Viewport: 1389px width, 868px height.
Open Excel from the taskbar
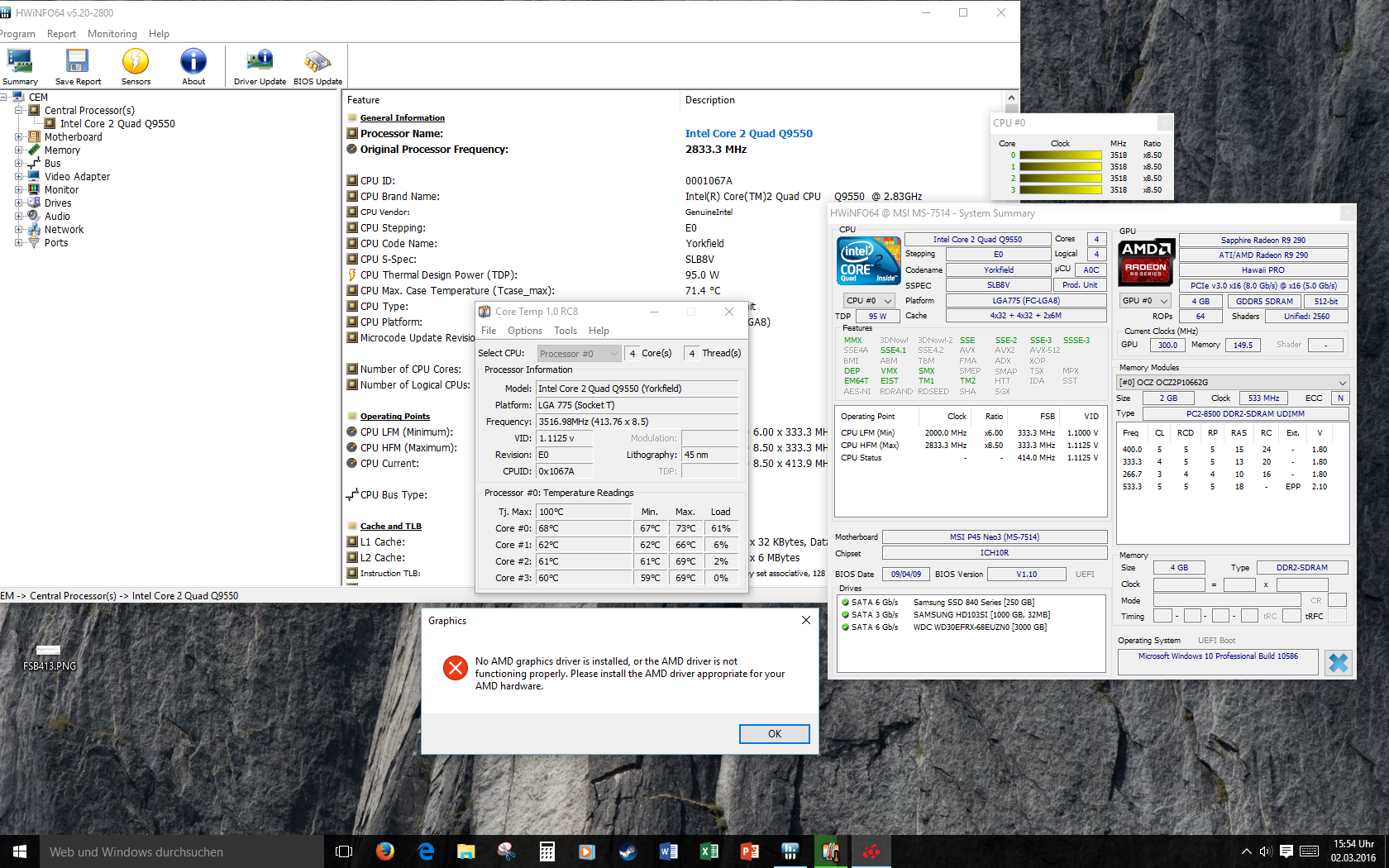coord(709,851)
